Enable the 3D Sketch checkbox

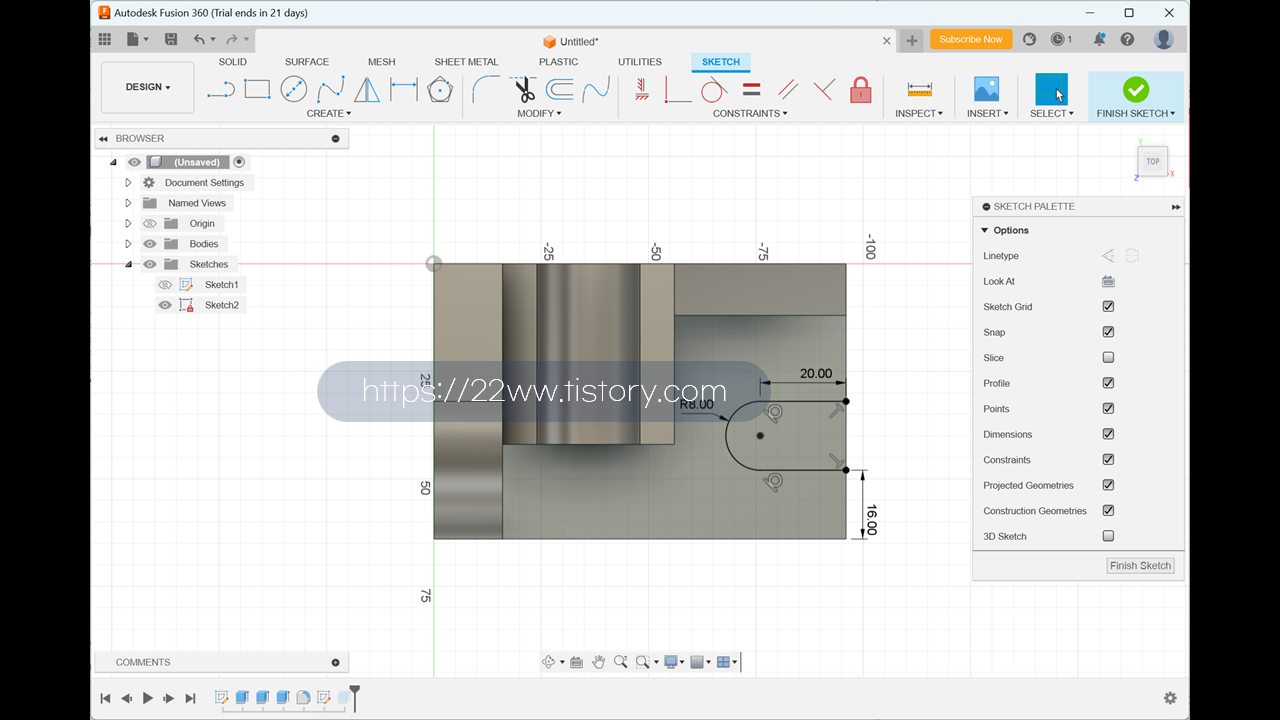(1108, 536)
